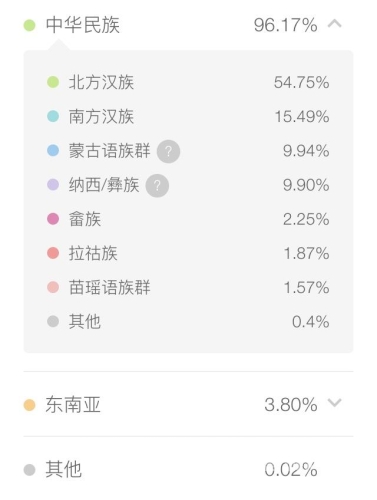Select the 中华民族 heading

click(83, 25)
